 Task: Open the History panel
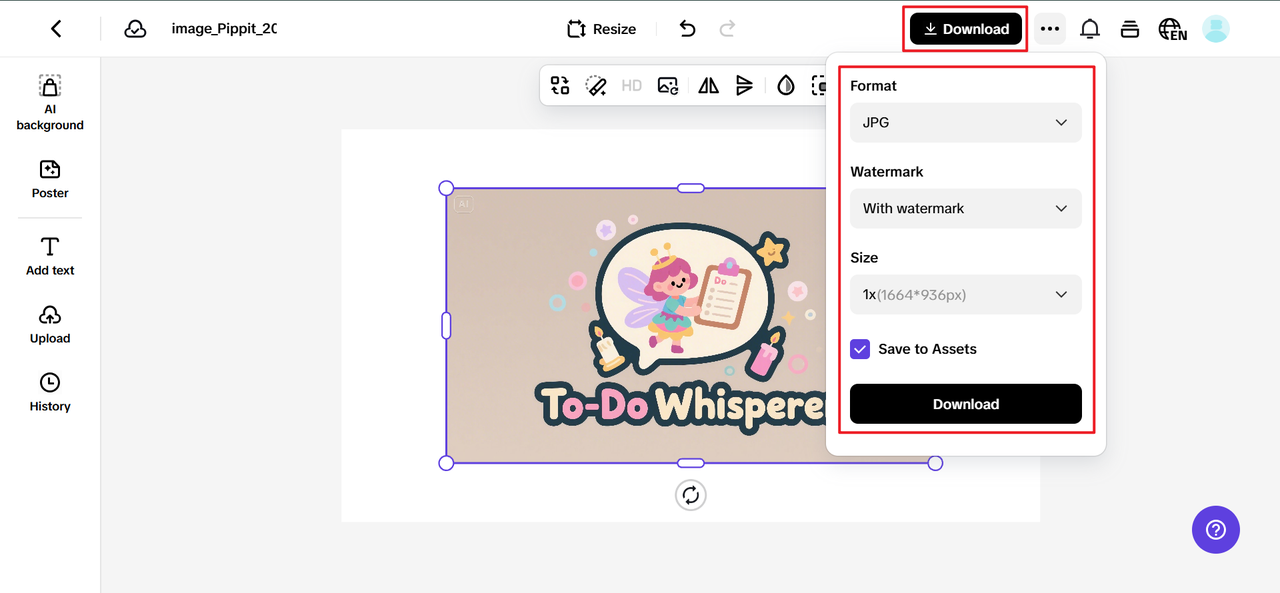(x=50, y=392)
